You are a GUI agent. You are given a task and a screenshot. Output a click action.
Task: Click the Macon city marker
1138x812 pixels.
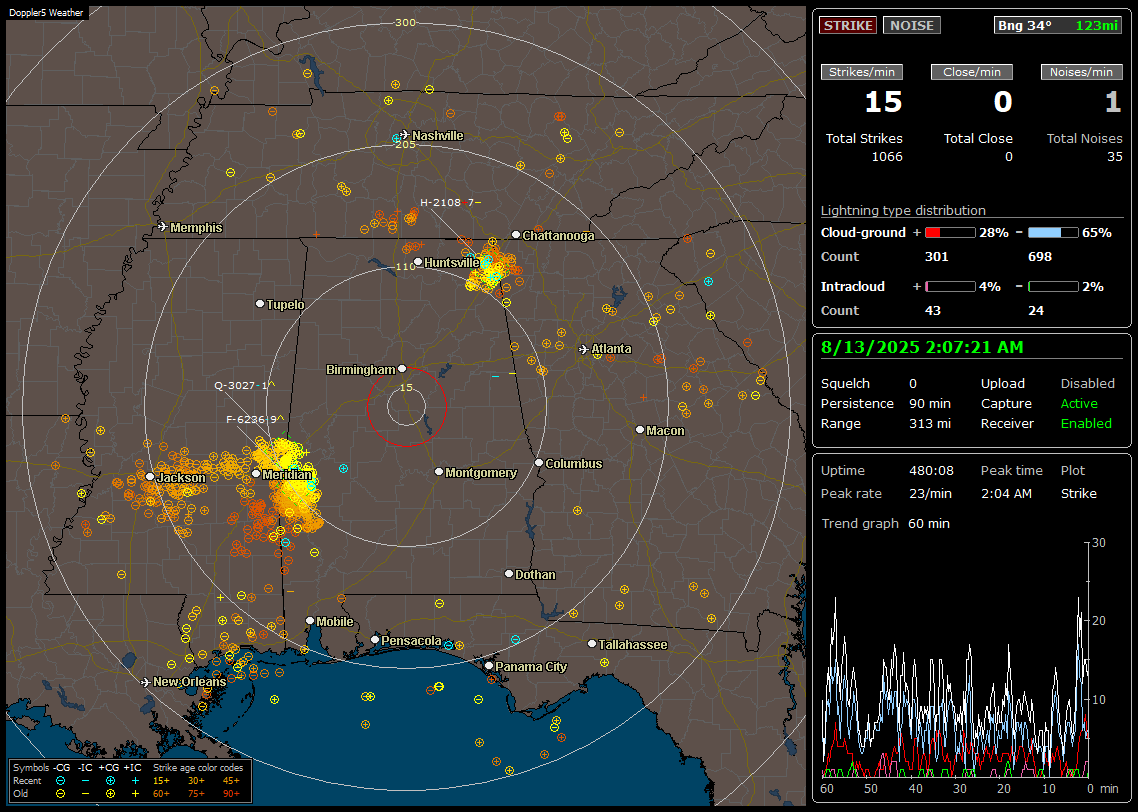pos(640,430)
